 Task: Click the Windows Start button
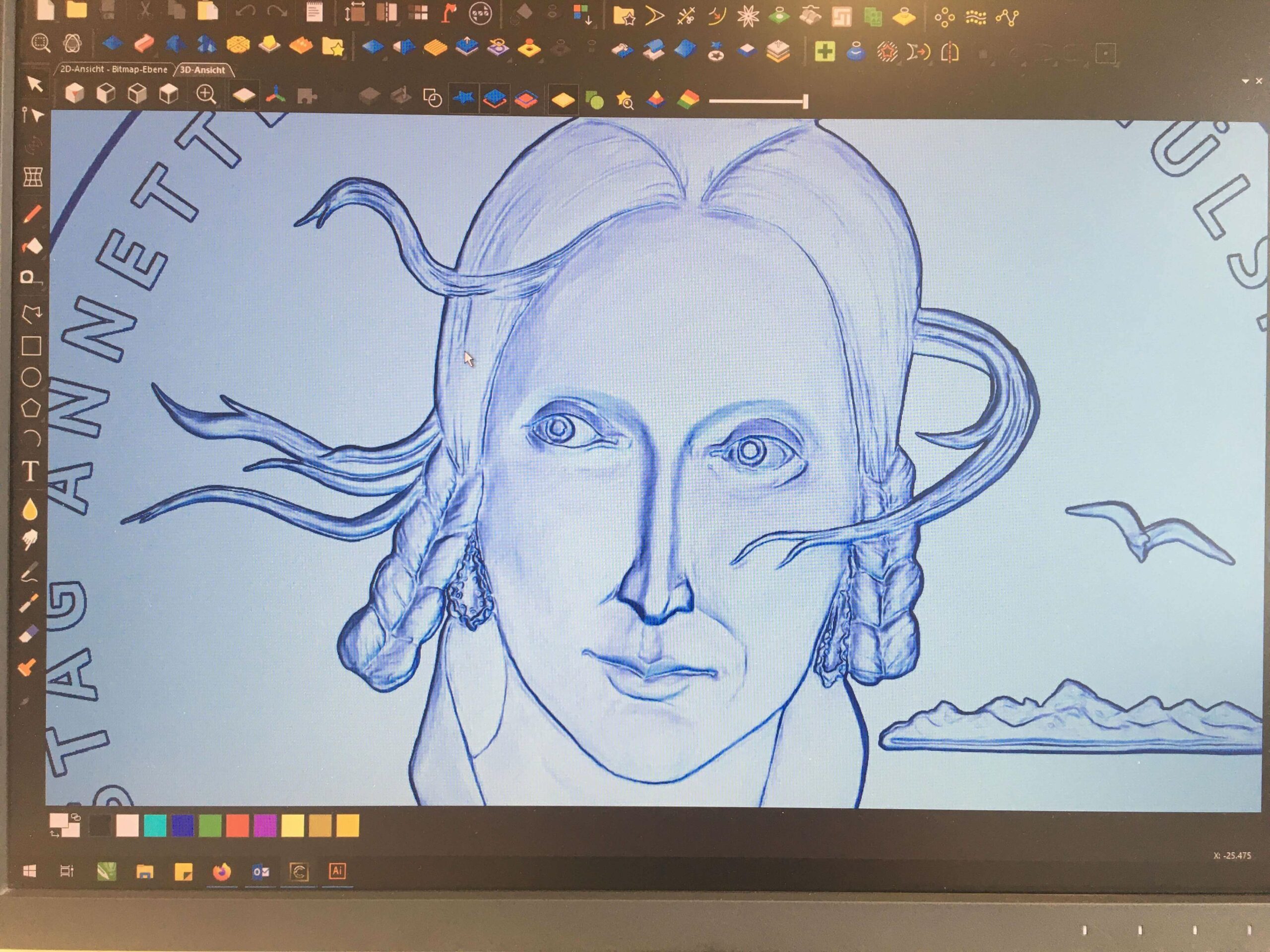click(30, 871)
